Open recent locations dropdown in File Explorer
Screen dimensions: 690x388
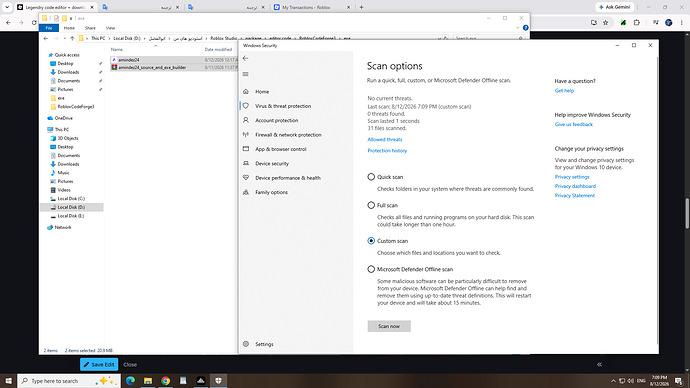tap(64, 38)
